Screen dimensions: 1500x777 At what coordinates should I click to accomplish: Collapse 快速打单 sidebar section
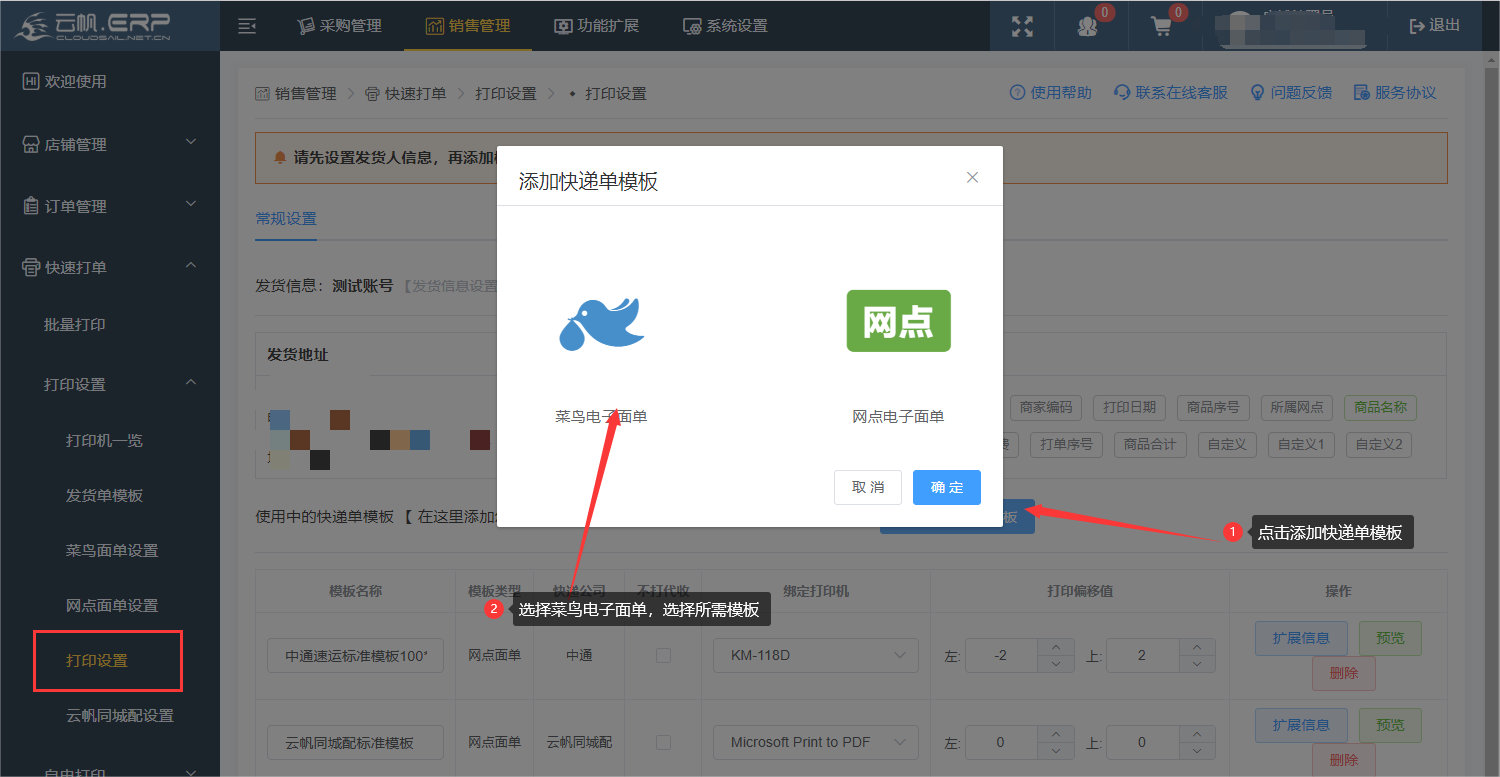coord(110,267)
